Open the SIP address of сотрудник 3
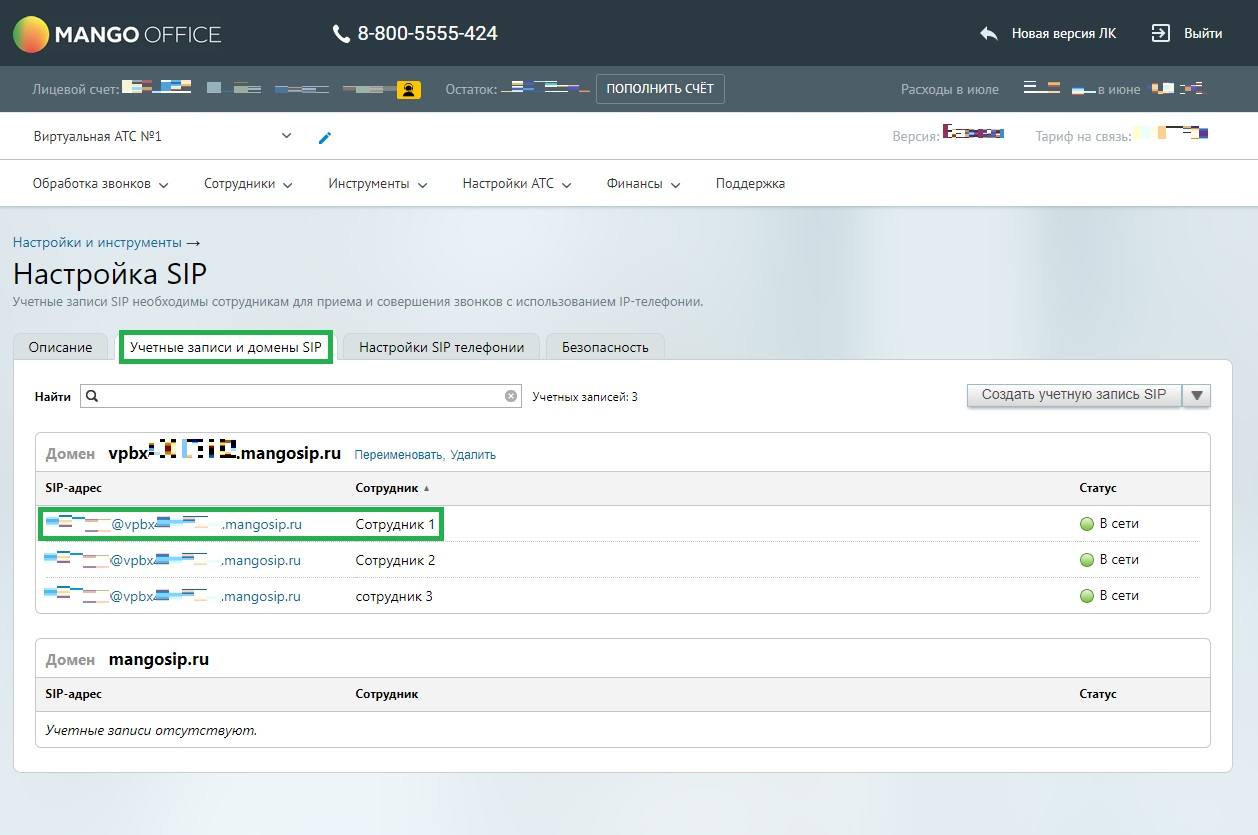Screen dimensions: 1258x835 [173, 596]
